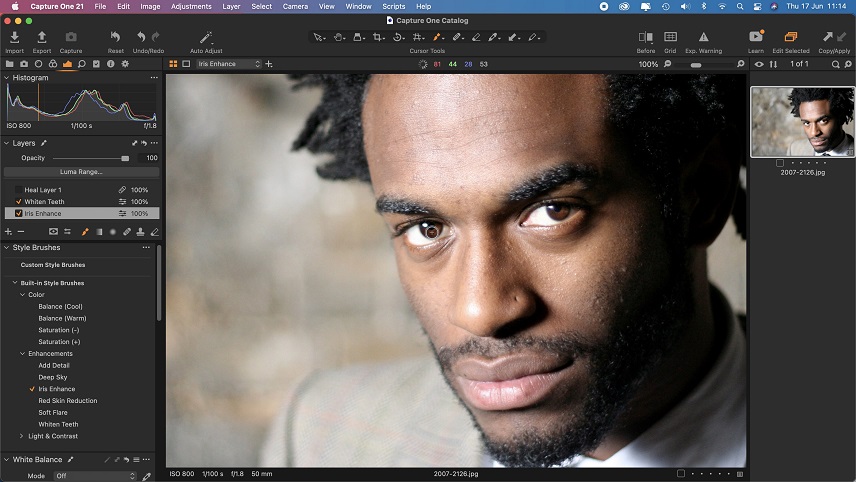Click the Edit Selected variants icon
This screenshot has width=856, height=482.
click(x=790, y=37)
